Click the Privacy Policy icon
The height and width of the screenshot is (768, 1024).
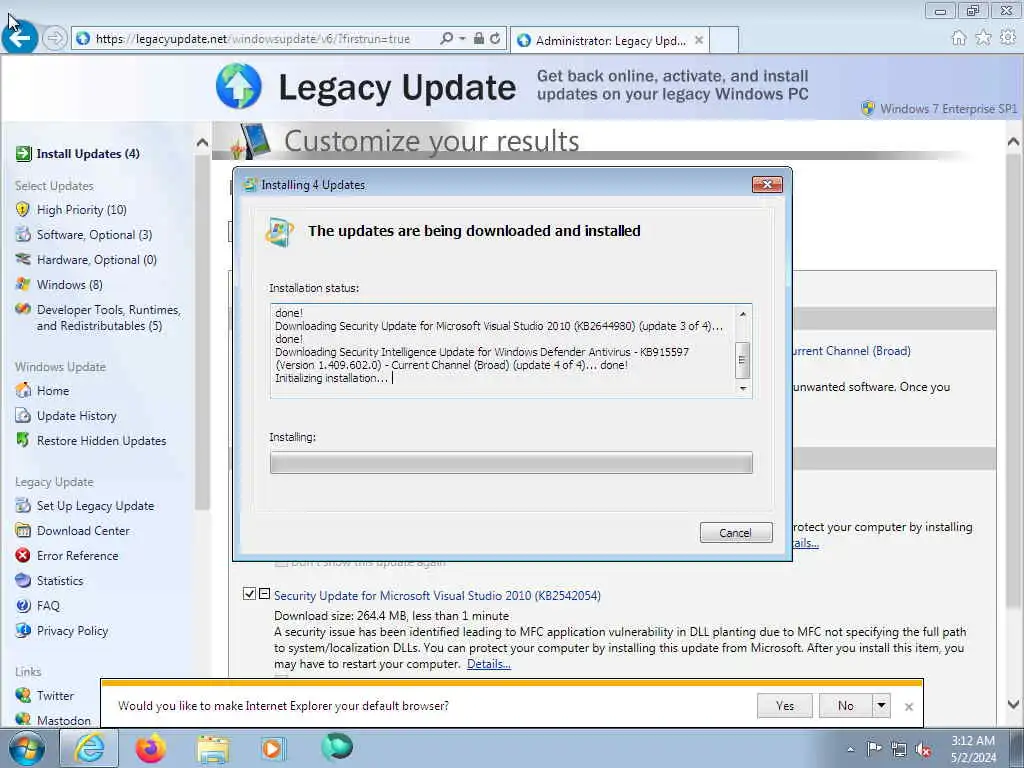[x=23, y=630]
